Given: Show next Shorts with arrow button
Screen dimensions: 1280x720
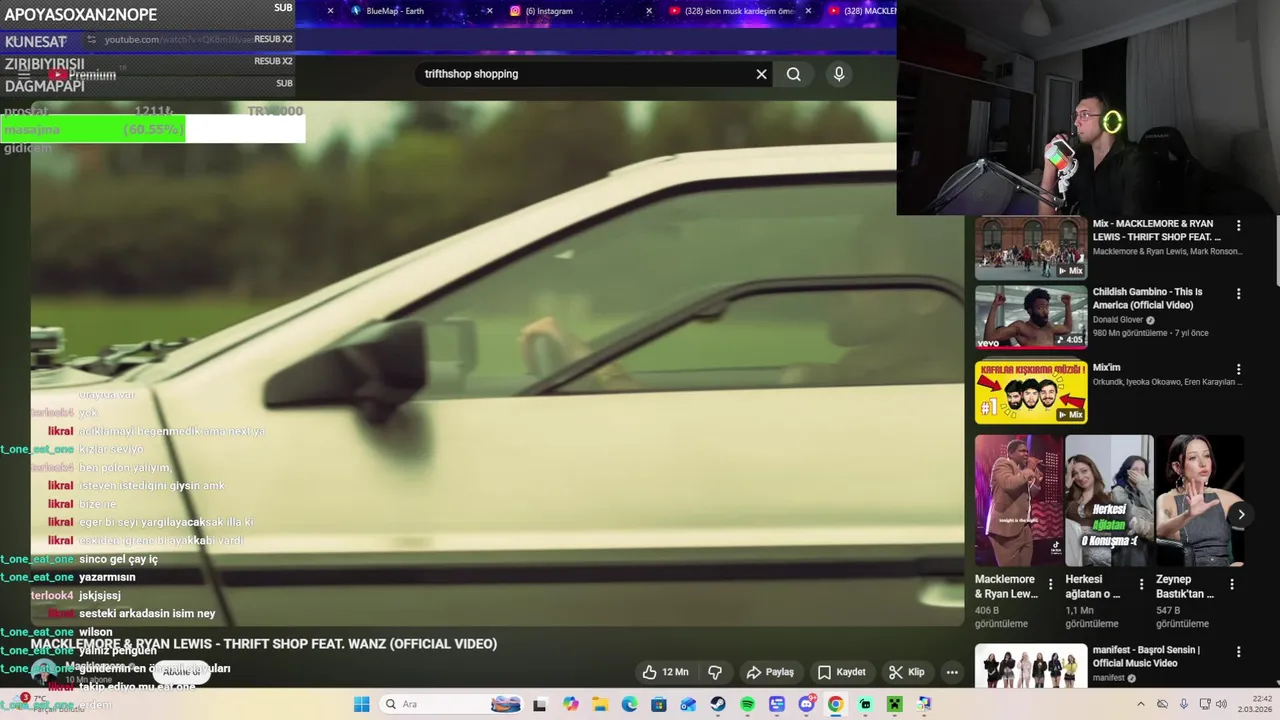Looking at the screenshot, I should tap(1241, 515).
